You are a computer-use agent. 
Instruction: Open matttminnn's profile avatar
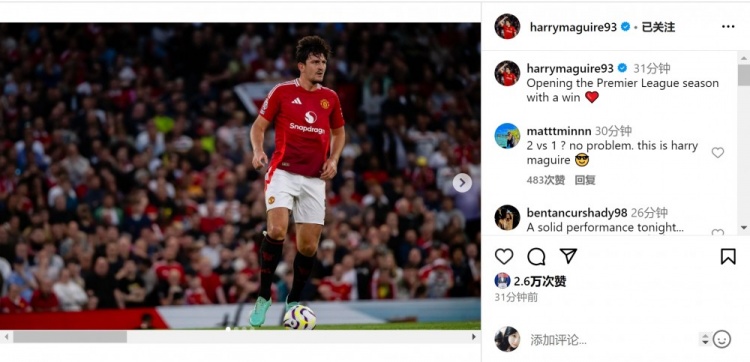pos(507,136)
